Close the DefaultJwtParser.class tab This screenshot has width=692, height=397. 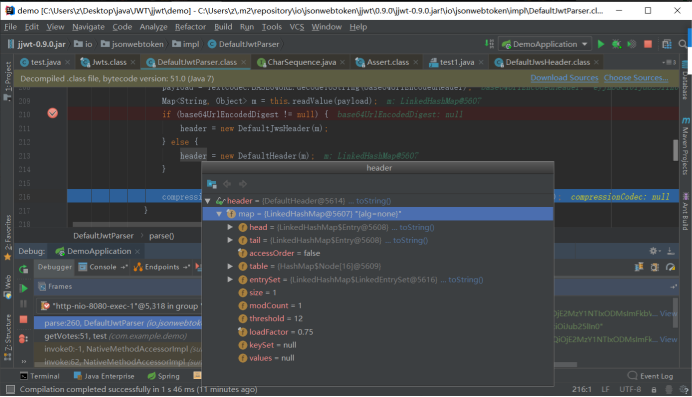tap(243, 62)
